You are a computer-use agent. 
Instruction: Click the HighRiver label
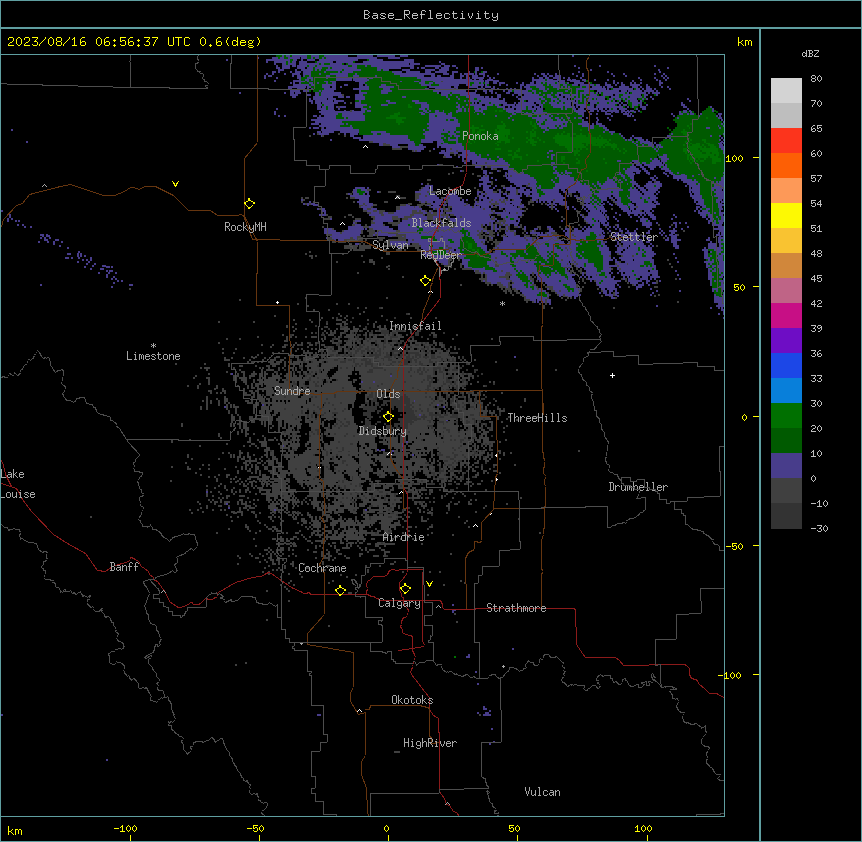tap(430, 743)
